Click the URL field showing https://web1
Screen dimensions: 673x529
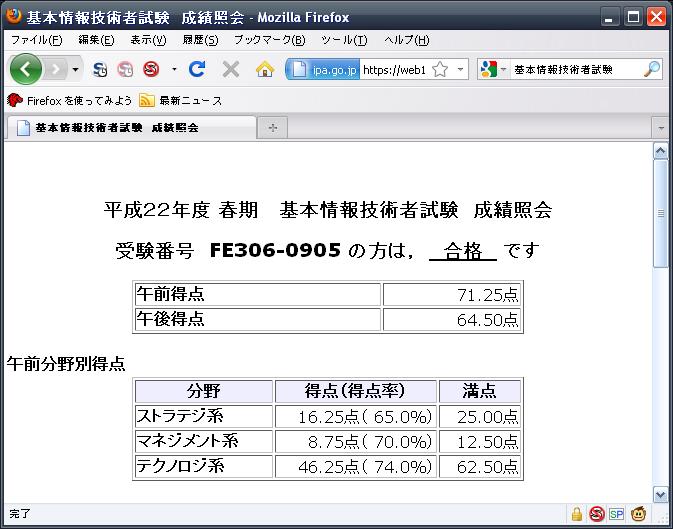click(394, 69)
